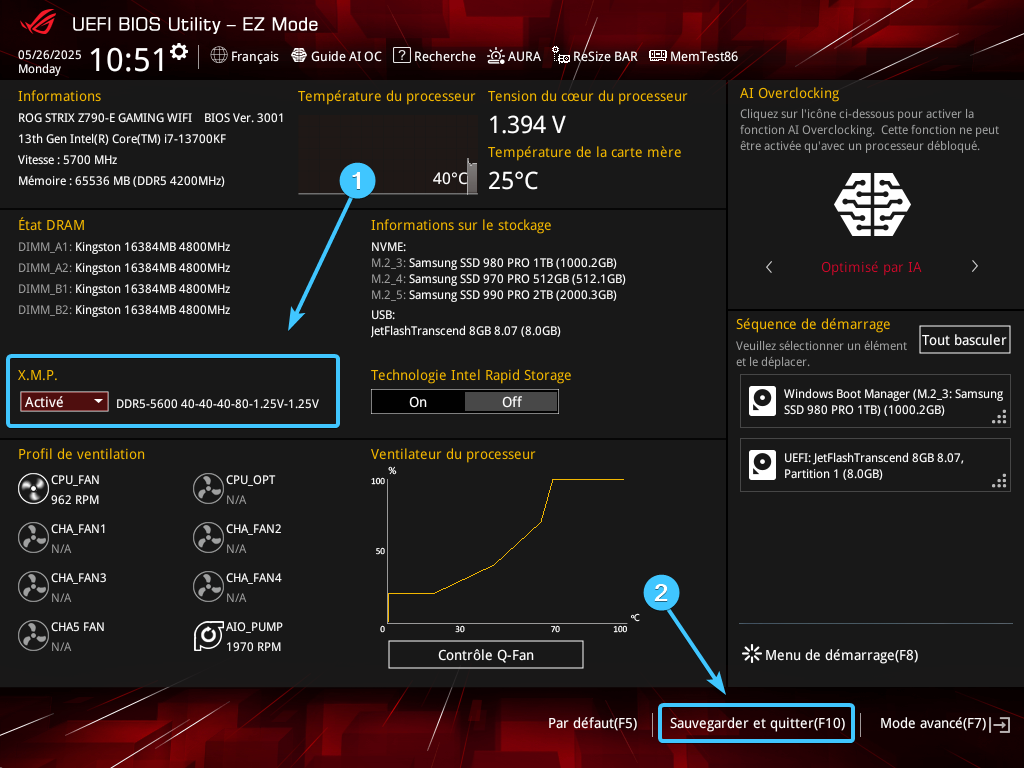This screenshot has height=768, width=1024.
Task: Click the processor fan curve graph
Action: (x=505, y=550)
